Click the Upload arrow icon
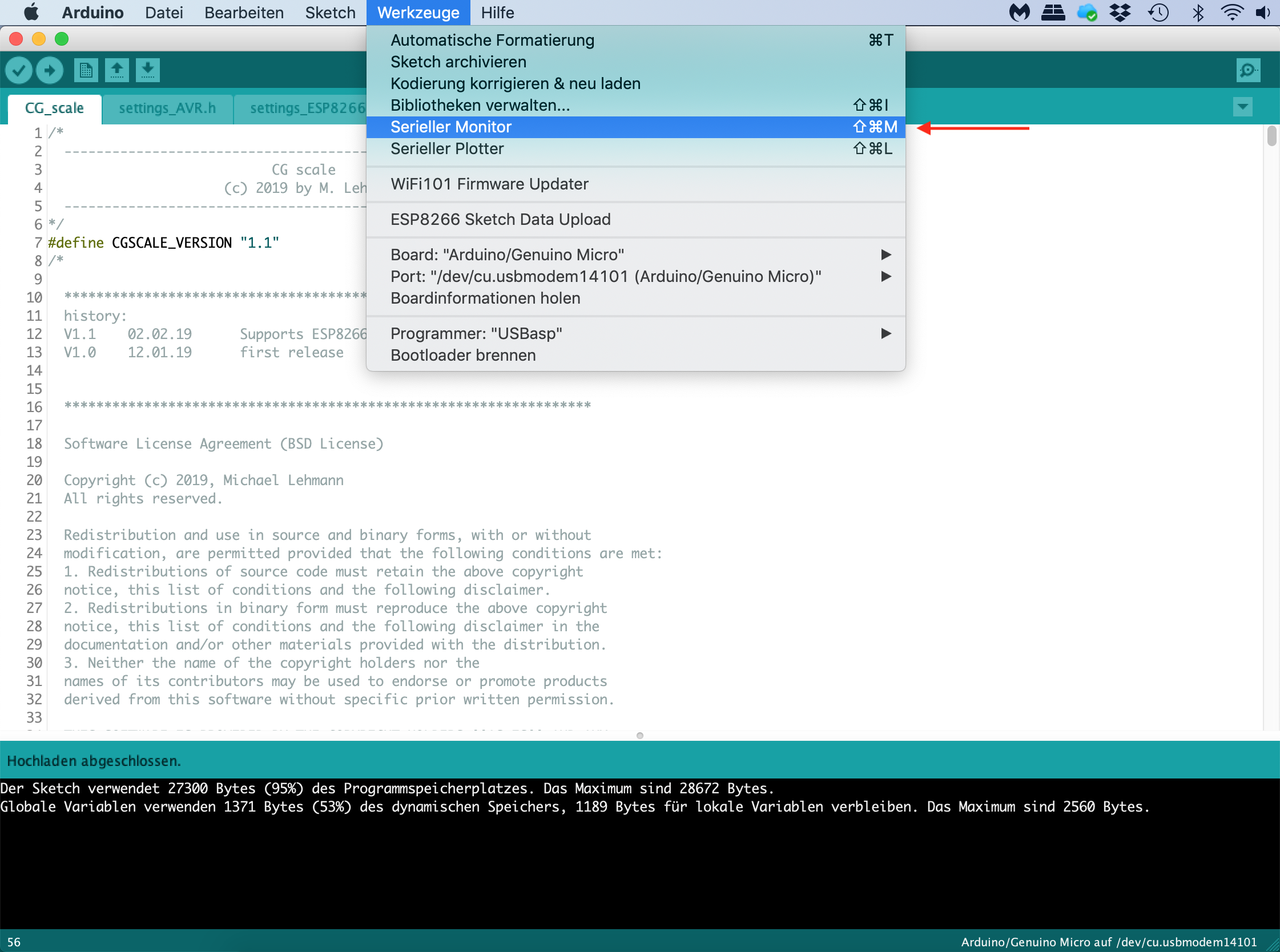 (50, 70)
